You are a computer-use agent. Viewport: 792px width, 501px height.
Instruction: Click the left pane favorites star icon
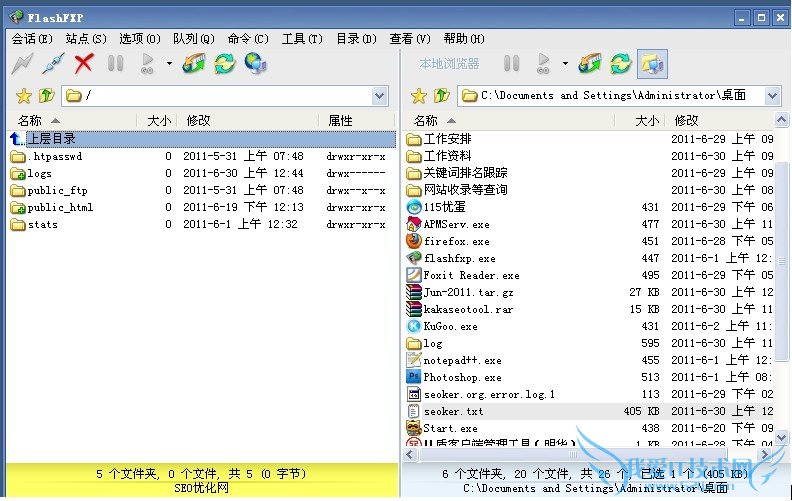[23, 95]
